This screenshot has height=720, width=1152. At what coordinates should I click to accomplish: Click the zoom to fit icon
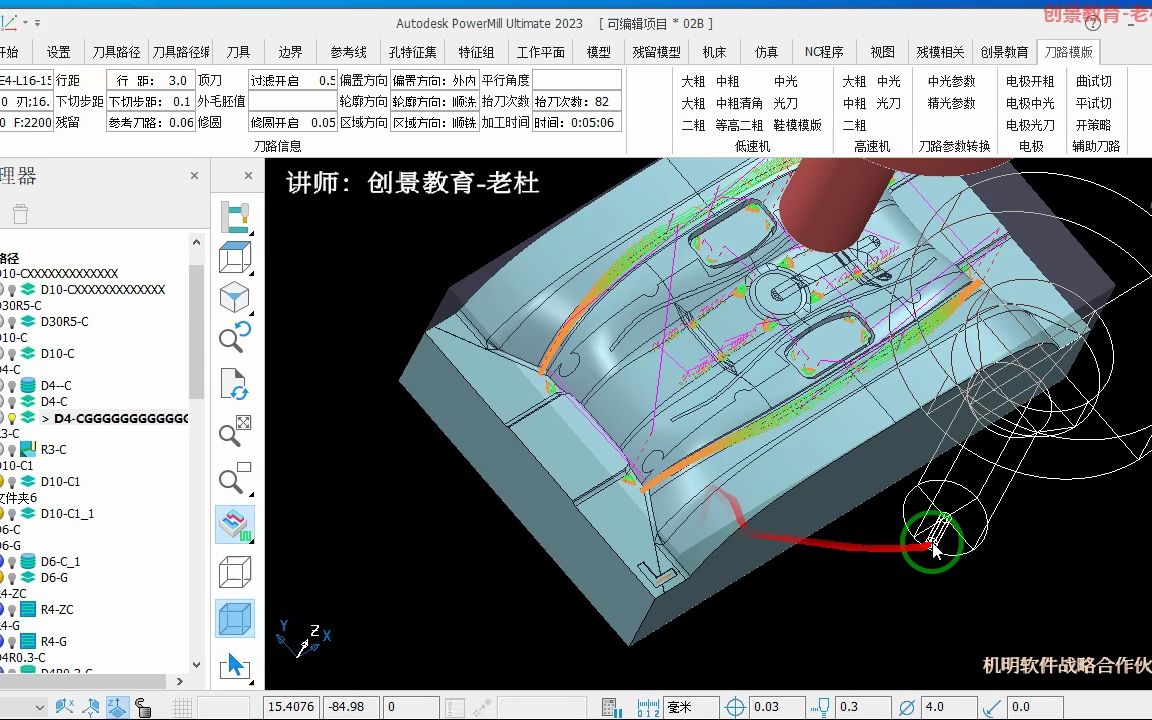point(235,433)
